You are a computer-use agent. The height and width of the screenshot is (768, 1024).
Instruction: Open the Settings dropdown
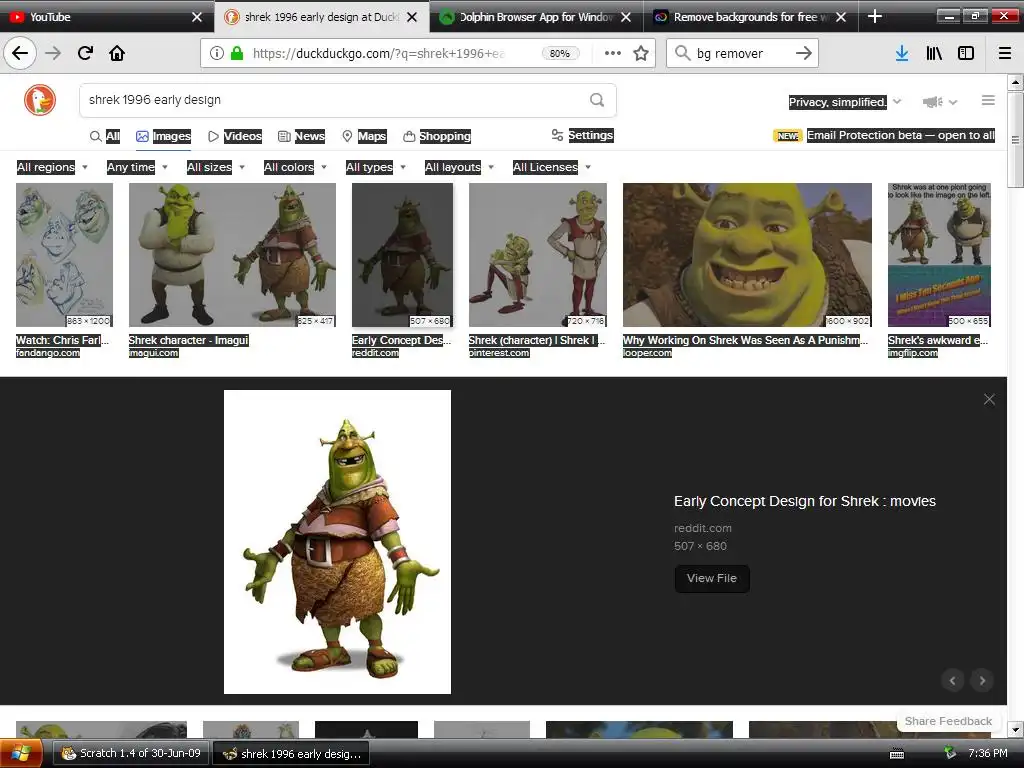pyautogui.click(x=583, y=135)
